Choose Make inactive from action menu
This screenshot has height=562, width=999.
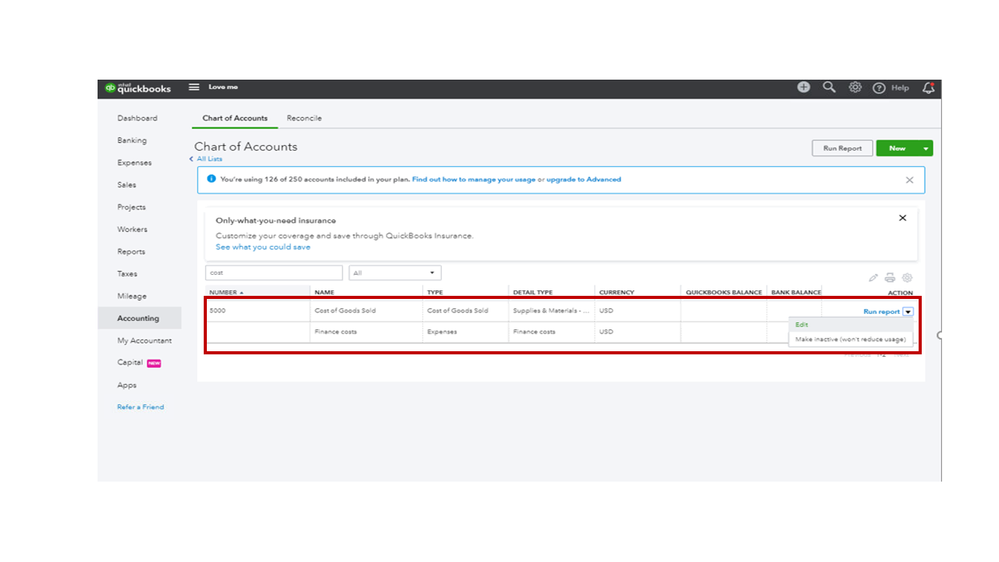click(851, 340)
